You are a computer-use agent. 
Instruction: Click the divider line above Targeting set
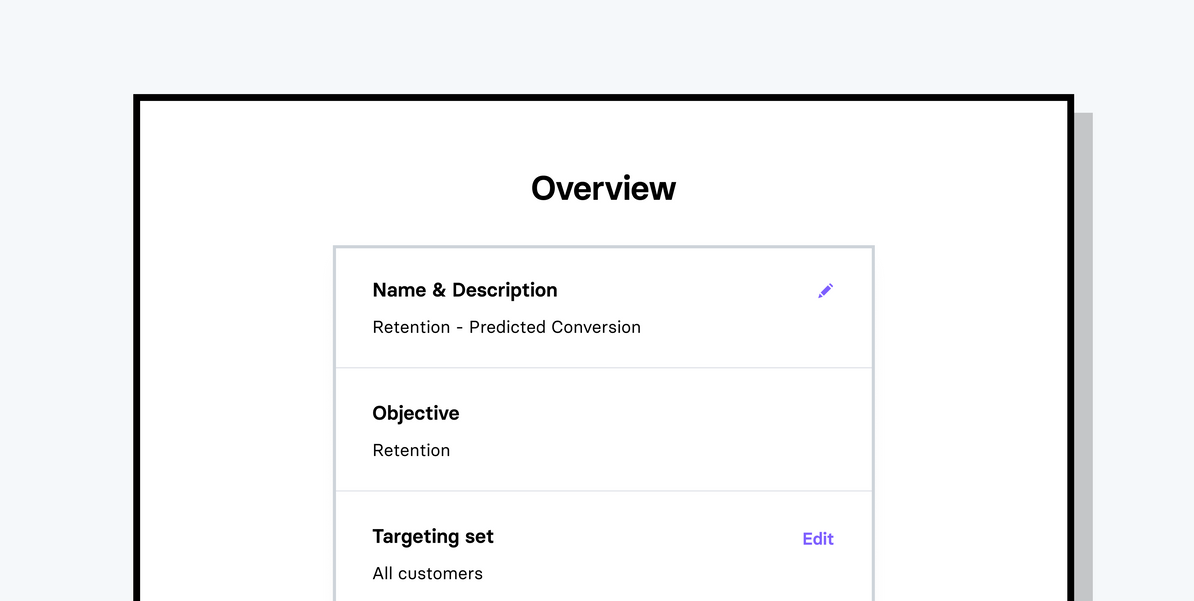(603, 491)
